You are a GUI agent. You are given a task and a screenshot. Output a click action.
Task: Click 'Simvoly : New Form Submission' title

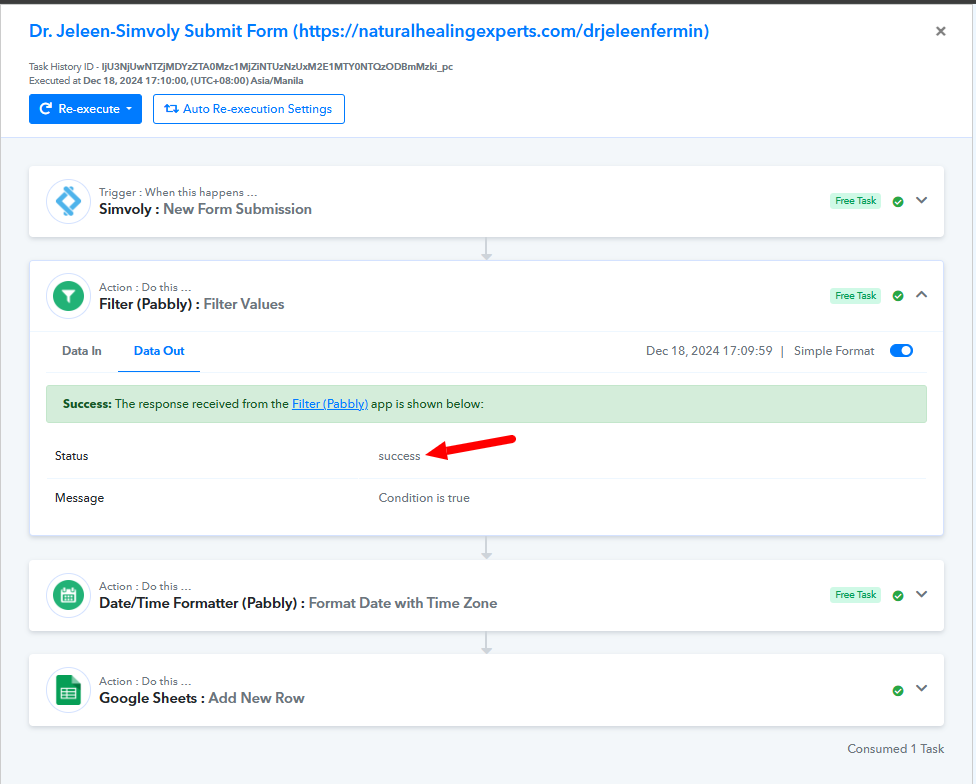205,209
